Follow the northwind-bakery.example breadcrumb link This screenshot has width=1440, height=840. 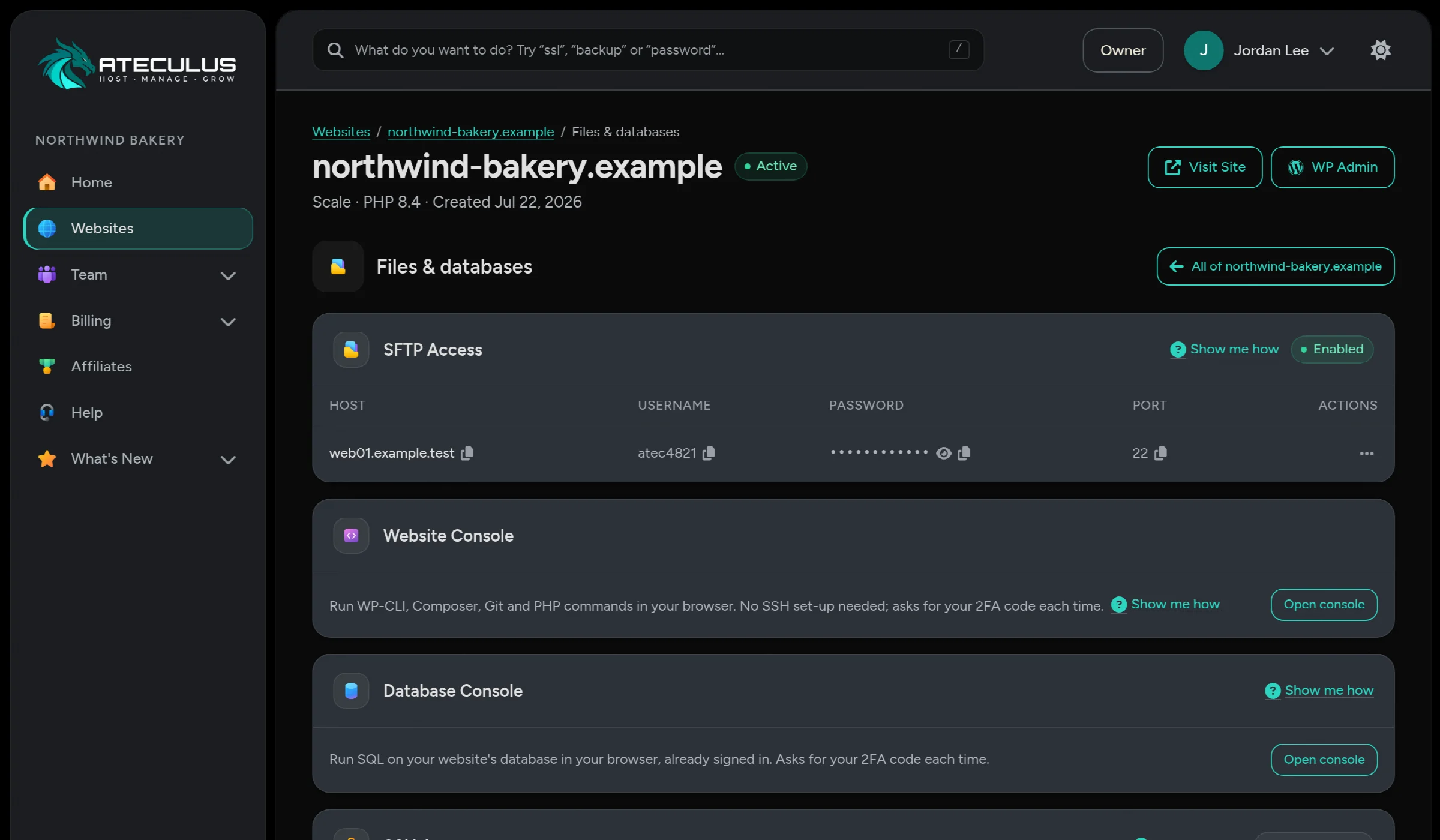point(471,131)
